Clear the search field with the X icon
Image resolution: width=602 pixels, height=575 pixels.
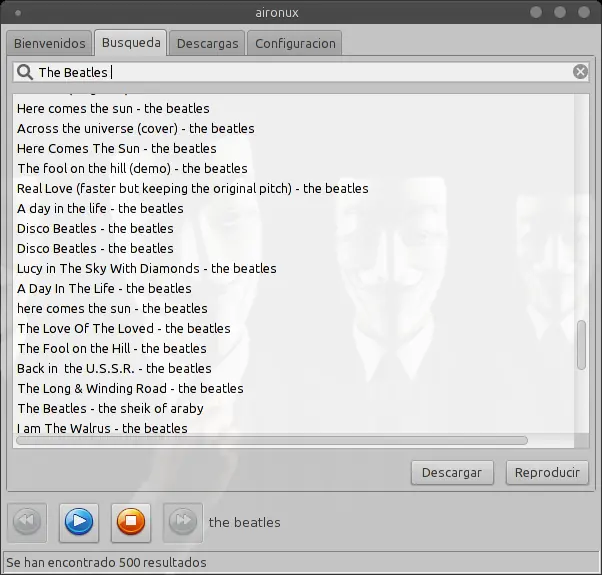point(580,72)
